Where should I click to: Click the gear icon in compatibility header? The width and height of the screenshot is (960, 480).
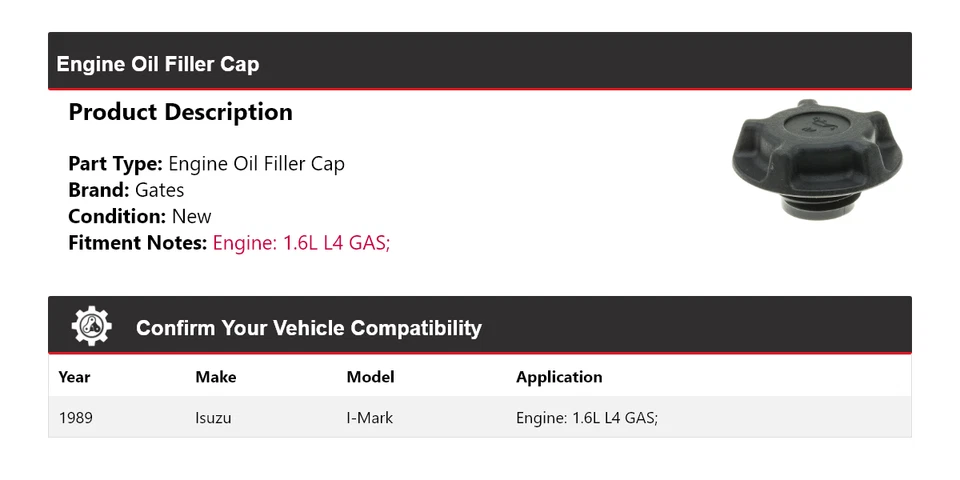click(91, 326)
